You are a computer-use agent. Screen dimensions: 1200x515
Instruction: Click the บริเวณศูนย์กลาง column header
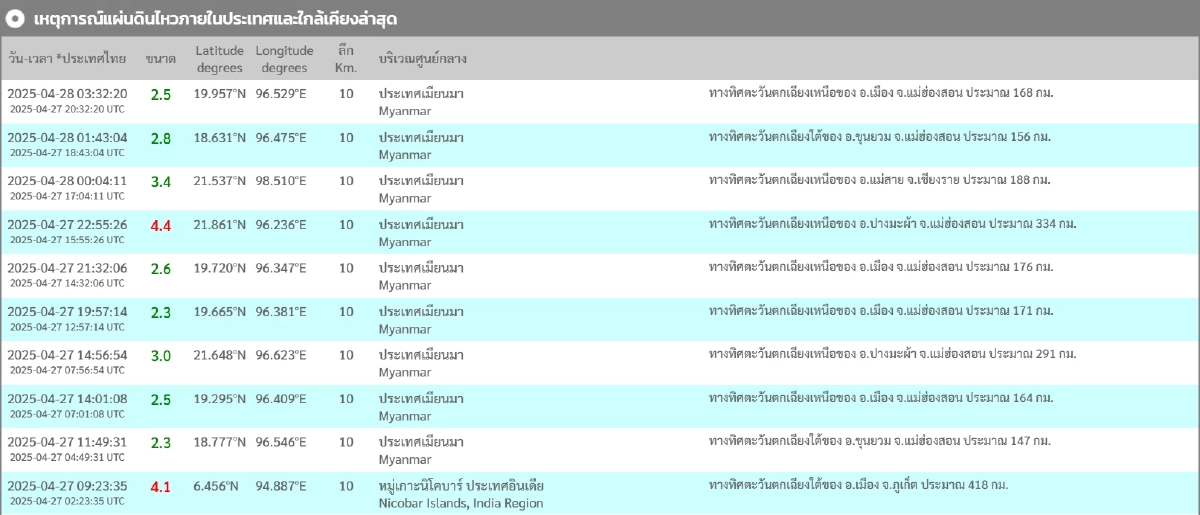[423, 59]
